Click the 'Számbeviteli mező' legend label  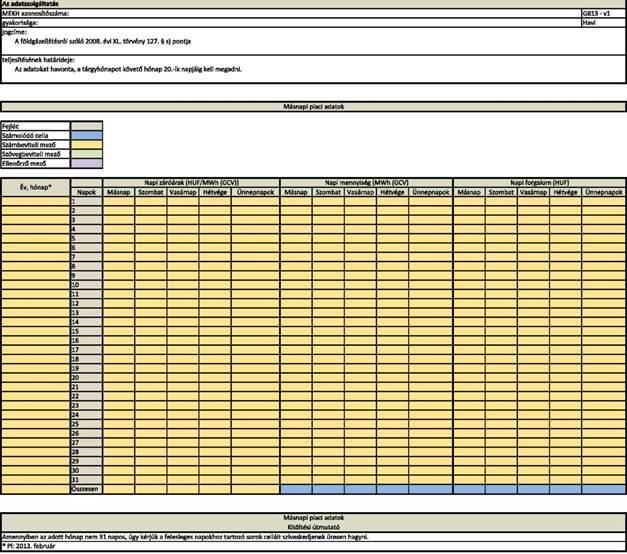29,145
